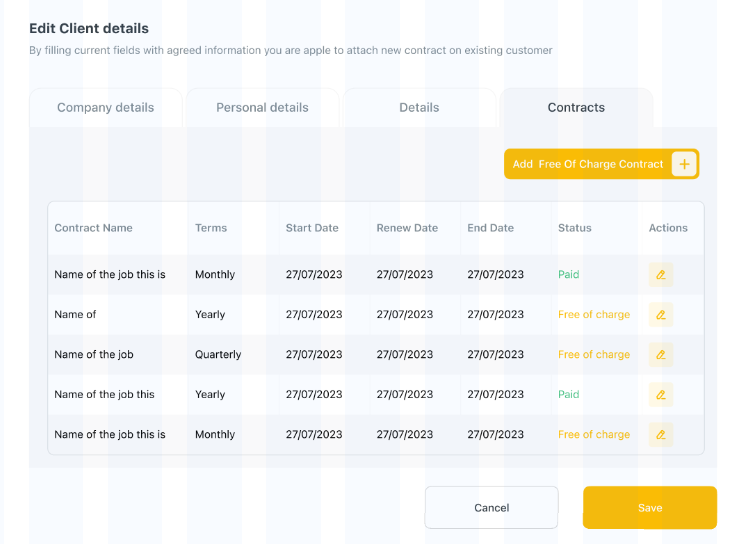The height and width of the screenshot is (544, 753).
Task: Switch to the Company details tab
Action: 105,108
